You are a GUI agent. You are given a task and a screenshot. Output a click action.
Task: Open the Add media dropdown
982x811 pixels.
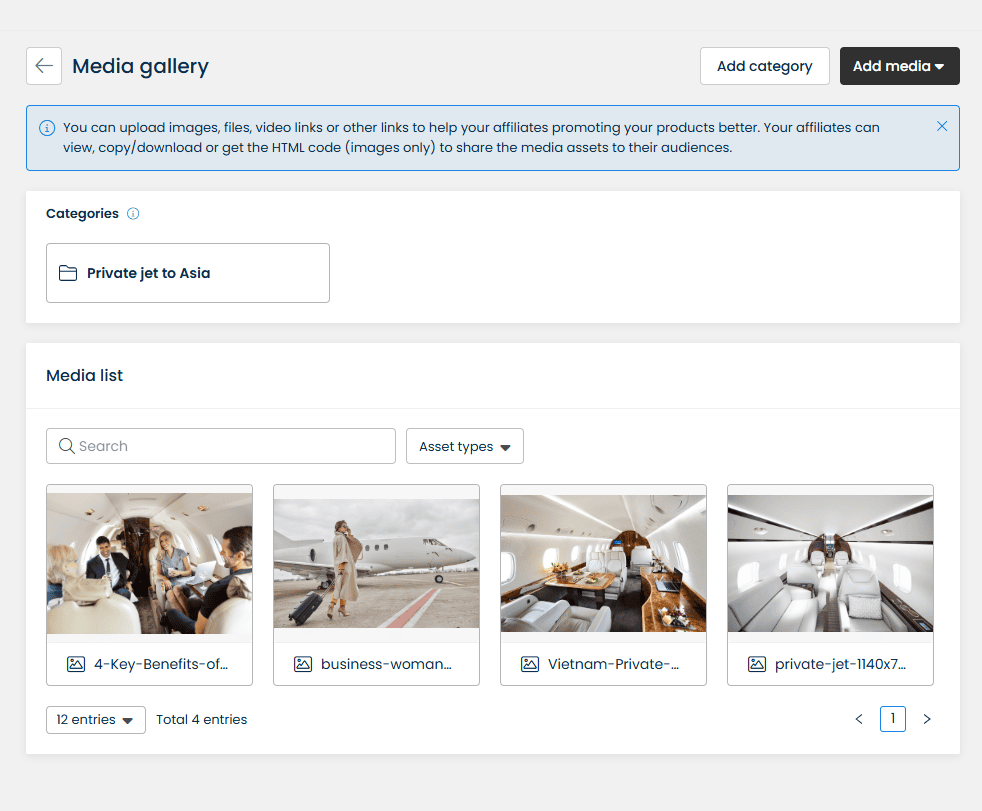[899, 66]
